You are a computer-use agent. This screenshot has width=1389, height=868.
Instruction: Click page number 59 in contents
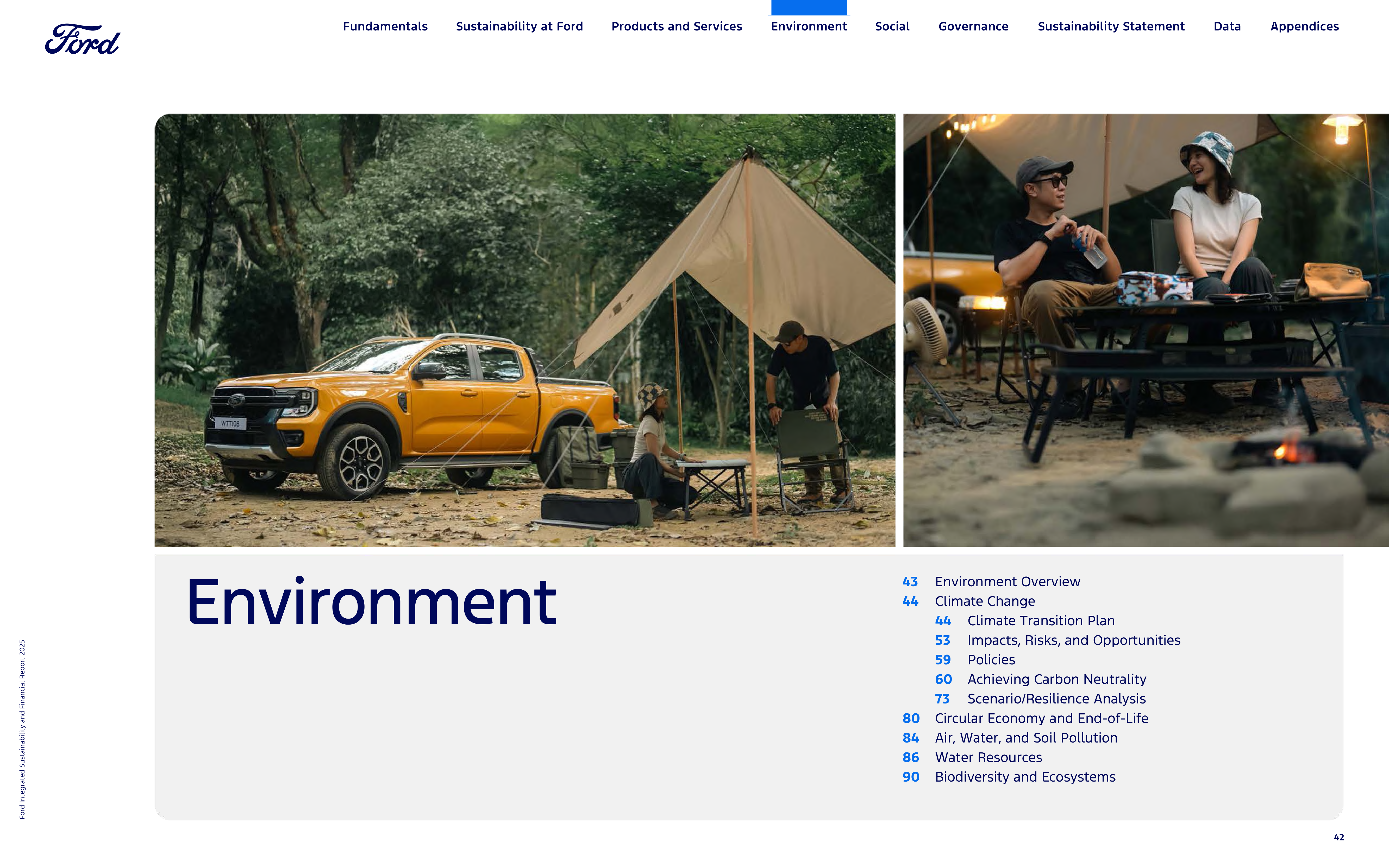pos(943,660)
